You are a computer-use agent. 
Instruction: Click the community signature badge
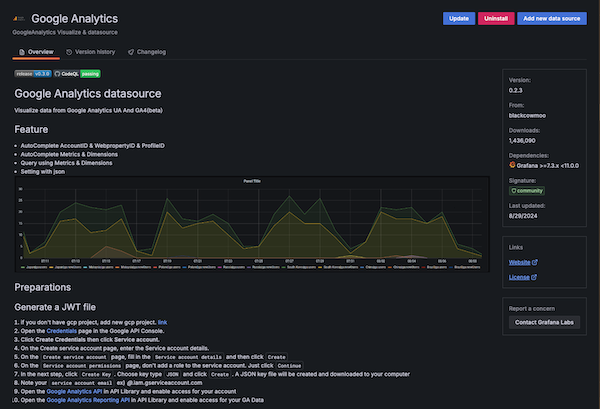tap(528, 189)
